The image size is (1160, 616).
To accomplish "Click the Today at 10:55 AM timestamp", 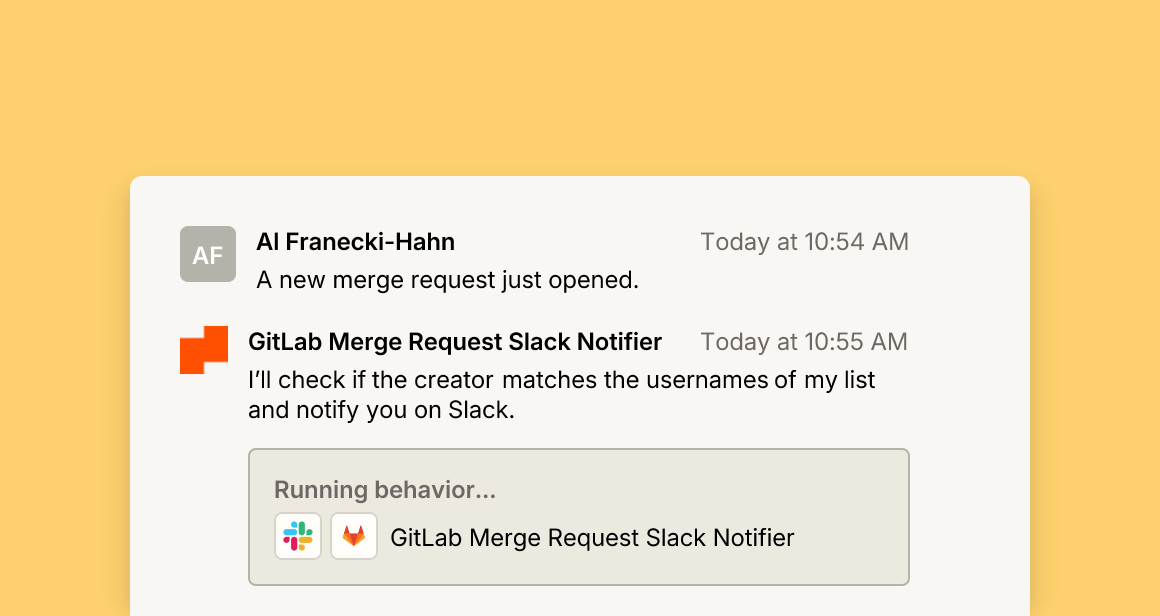I will coord(804,342).
